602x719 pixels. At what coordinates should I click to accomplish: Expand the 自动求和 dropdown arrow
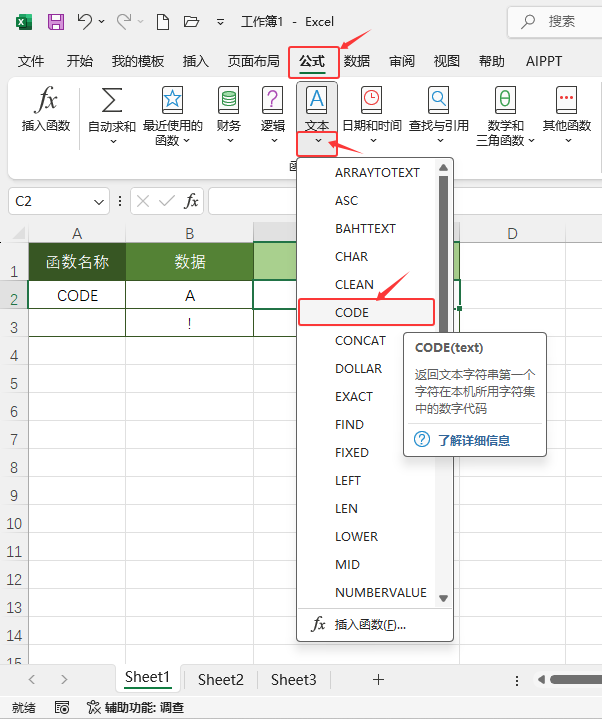[113, 142]
